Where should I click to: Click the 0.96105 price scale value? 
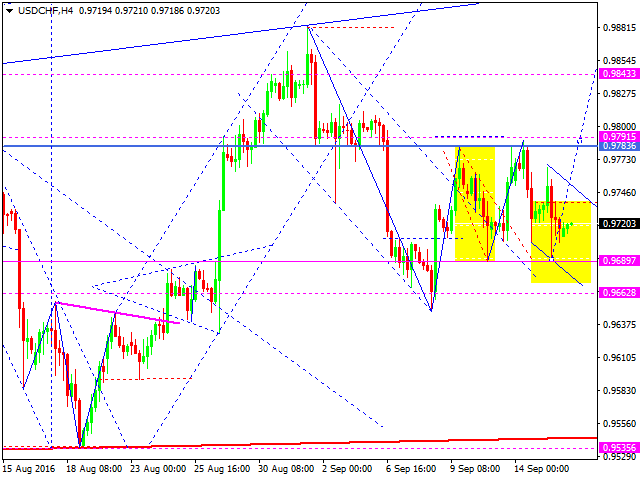(619, 358)
